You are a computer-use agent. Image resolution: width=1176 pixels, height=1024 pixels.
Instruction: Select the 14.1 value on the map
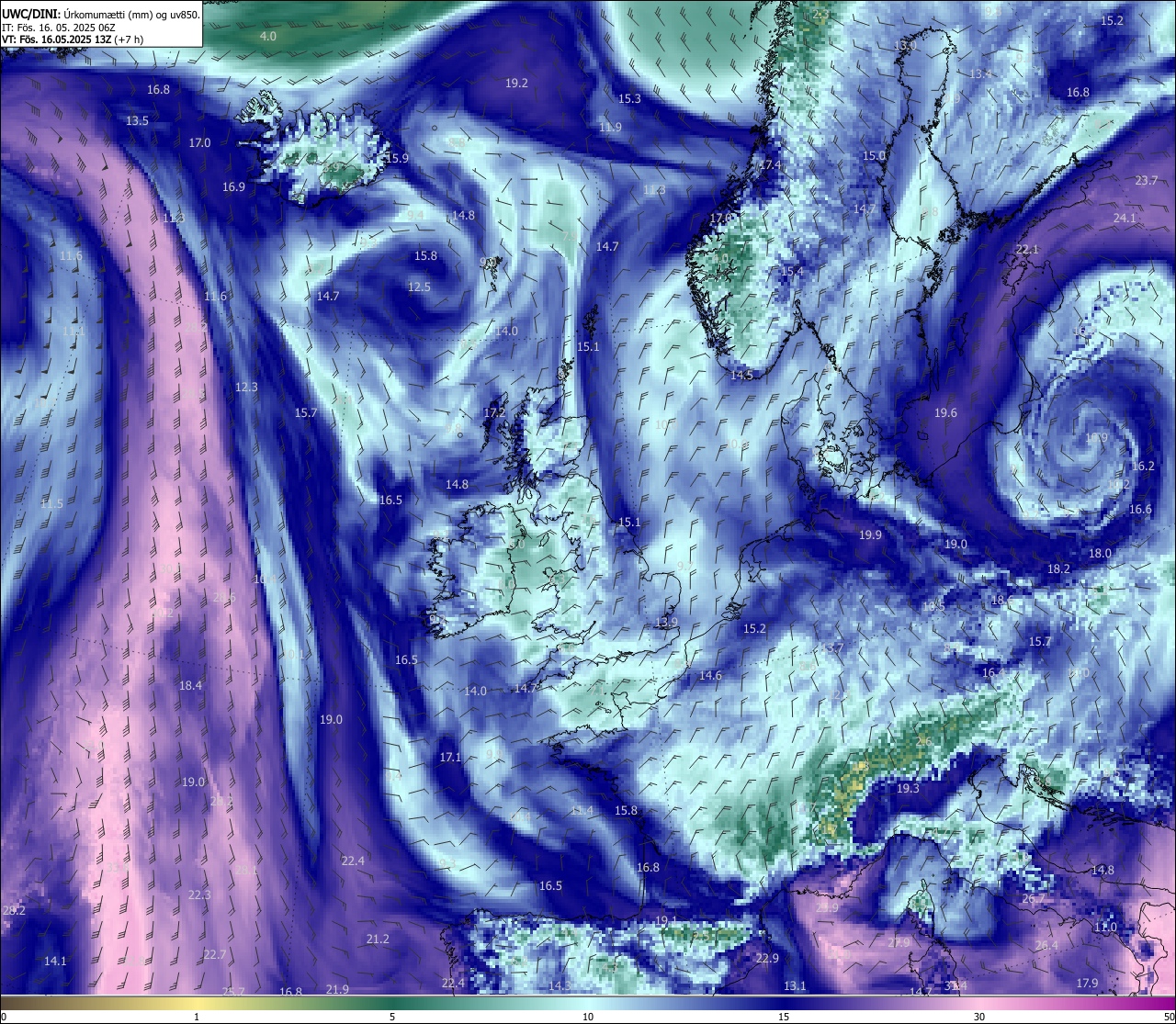55,961
